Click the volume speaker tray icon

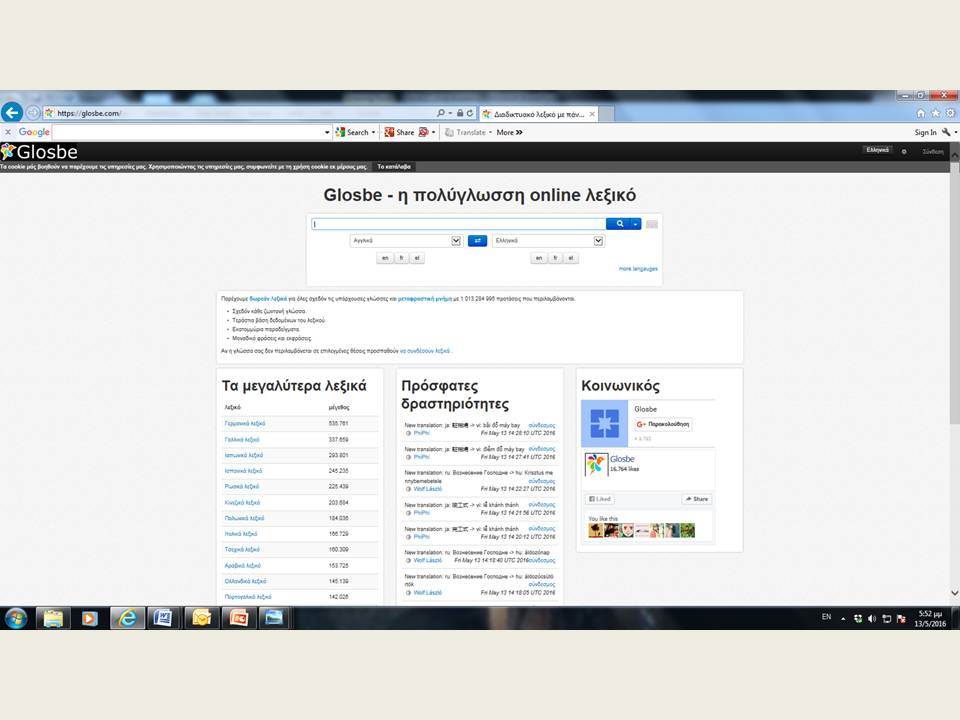pos(872,619)
